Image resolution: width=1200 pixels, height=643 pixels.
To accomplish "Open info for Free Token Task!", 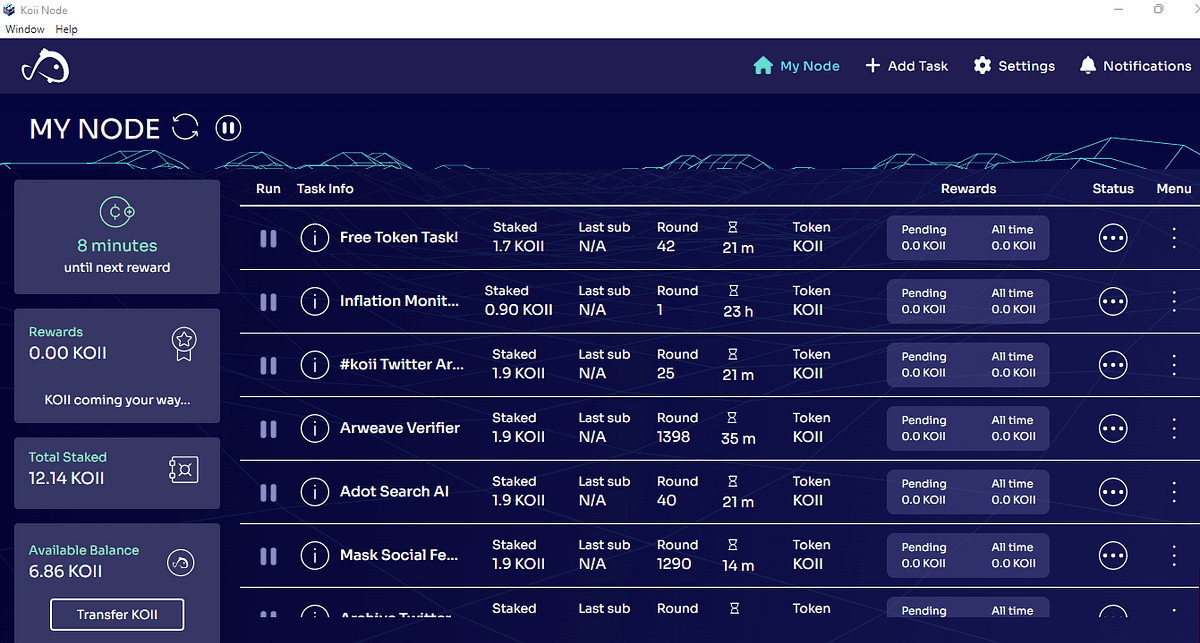I will click(315, 238).
